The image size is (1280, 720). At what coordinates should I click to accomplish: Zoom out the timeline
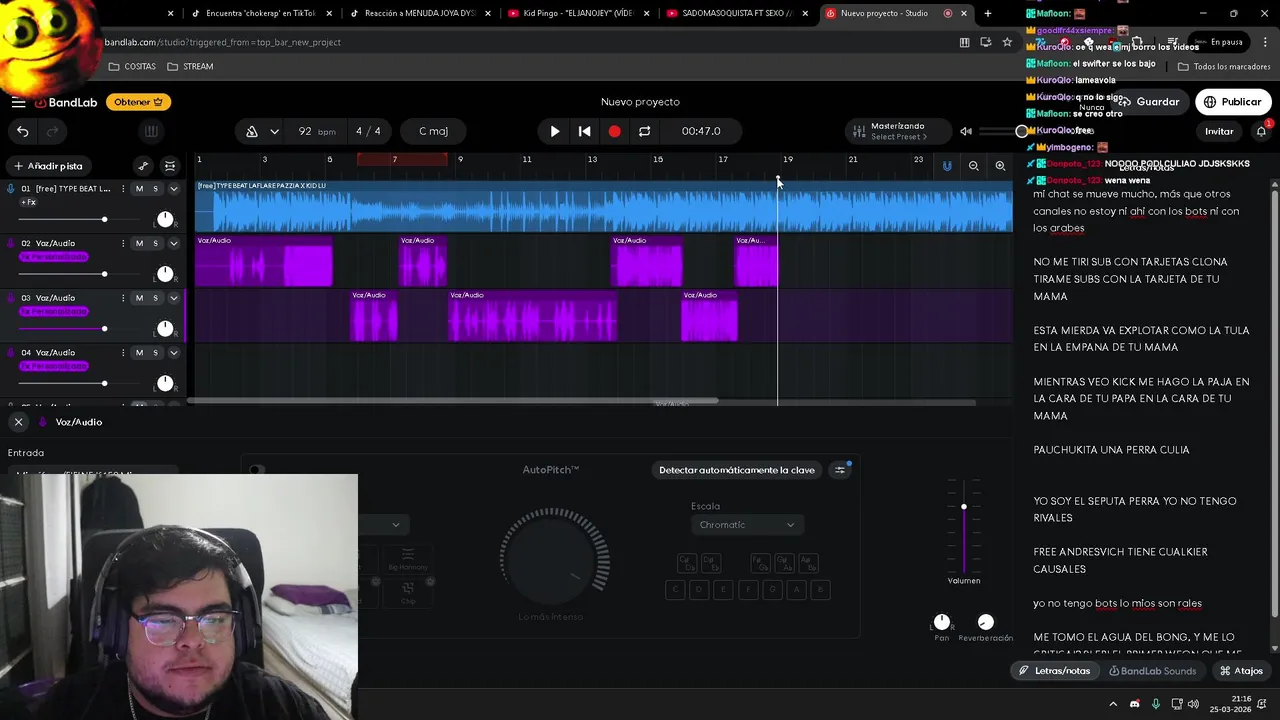974,166
